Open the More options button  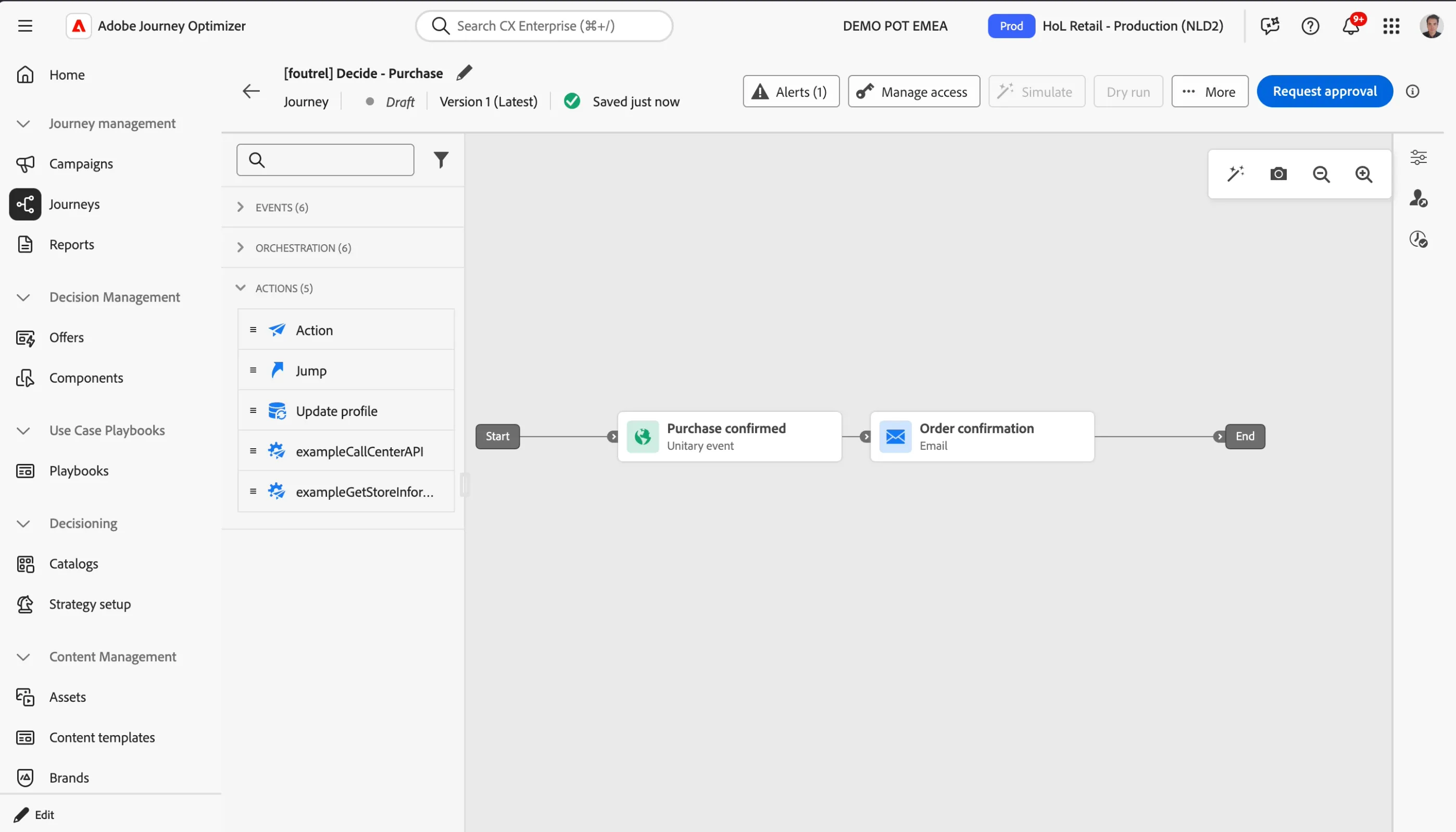click(x=1210, y=92)
